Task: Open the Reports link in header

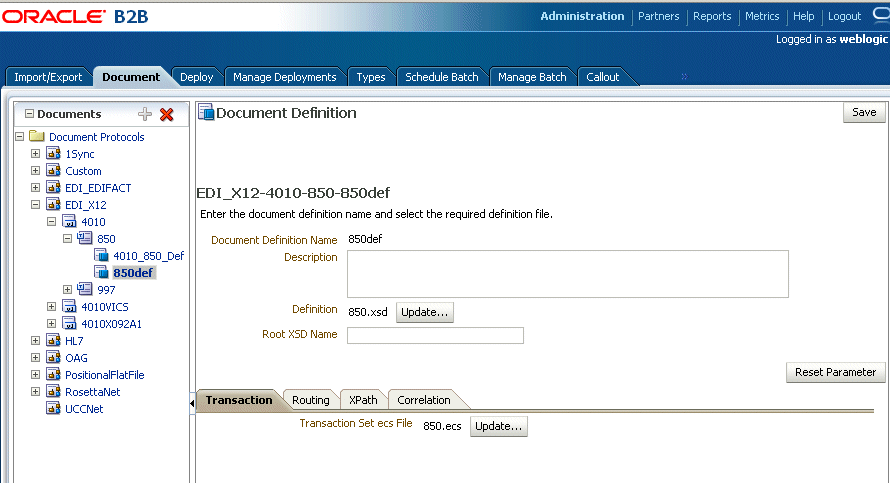Action: pyautogui.click(x=712, y=16)
